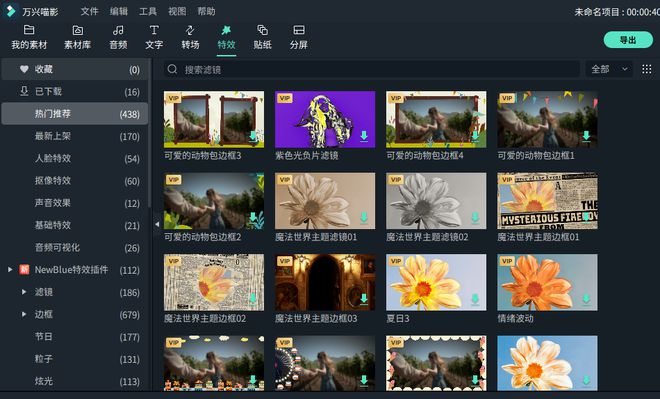Expand the NewBlue特效插件 category
This screenshot has width=660, height=399.
10,269
